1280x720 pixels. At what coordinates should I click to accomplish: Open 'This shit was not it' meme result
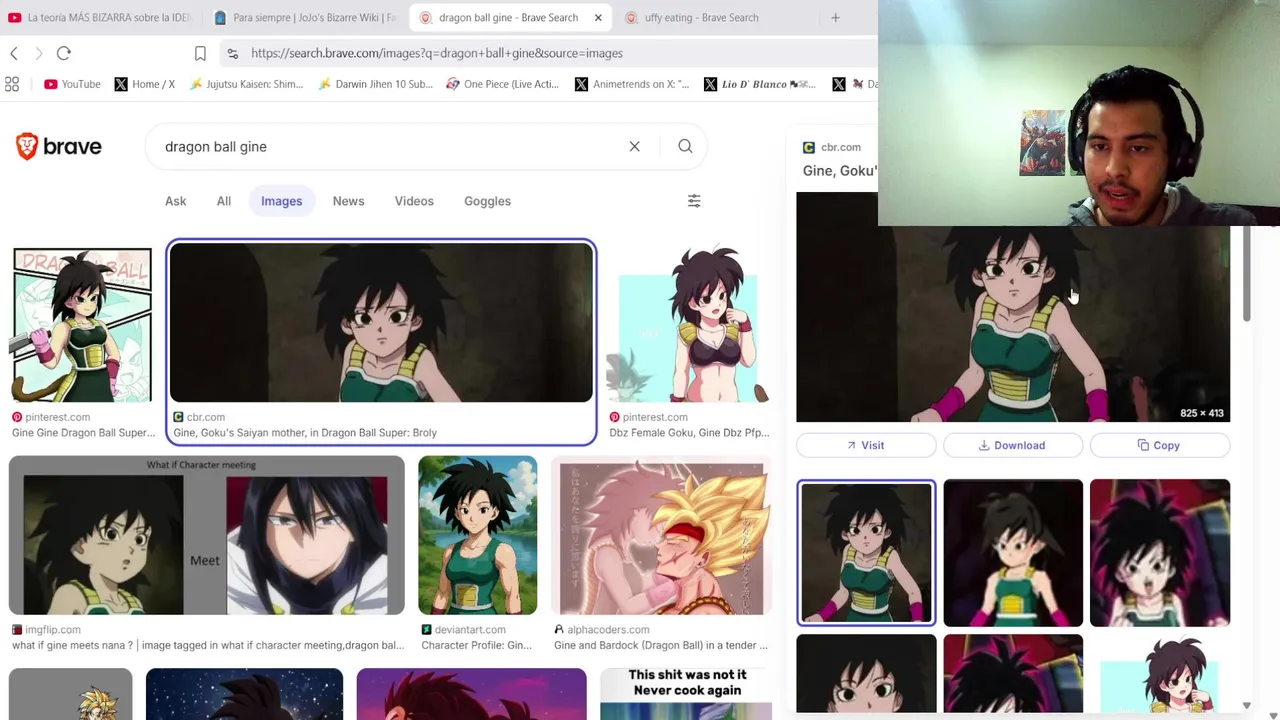pyautogui.click(x=686, y=695)
